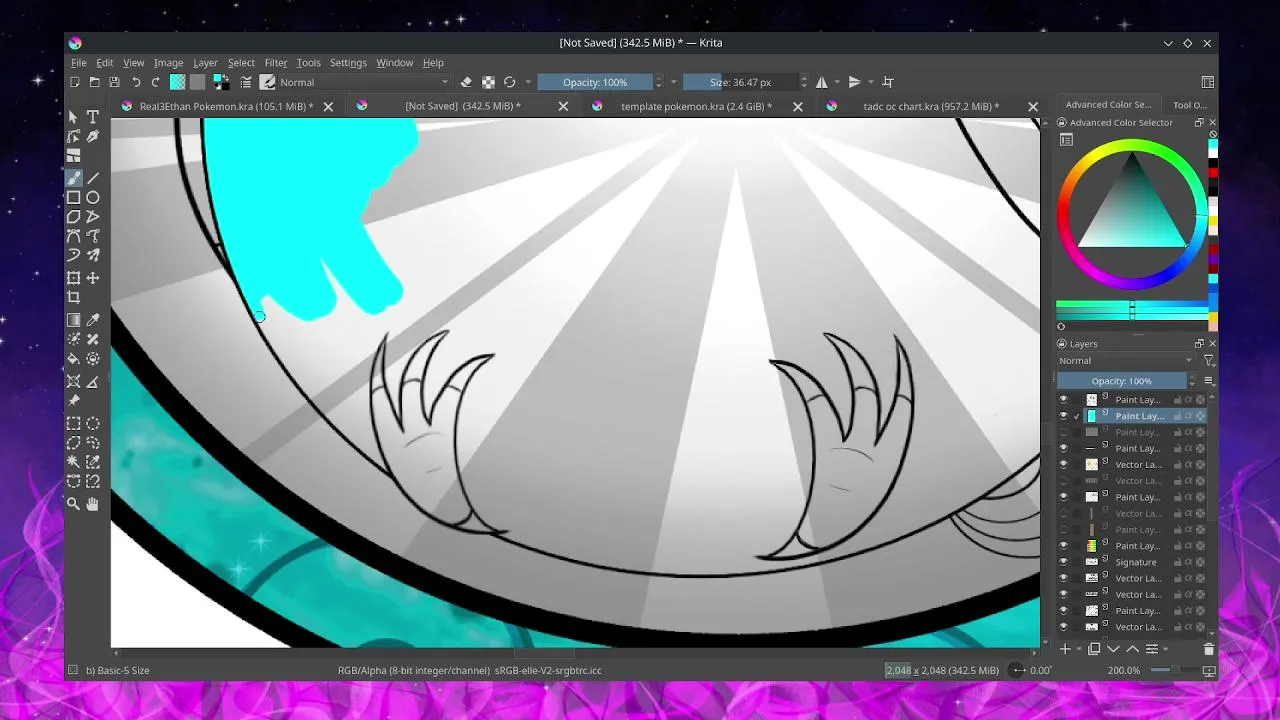Switch to Real3Ethan Pokemon.kra document tab

[x=226, y=106]
